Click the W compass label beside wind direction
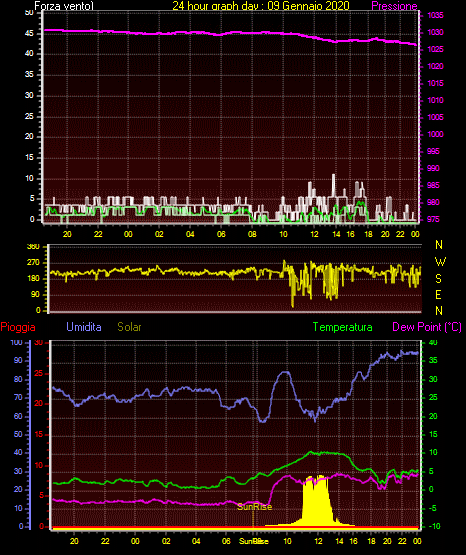This screenshot has height=555, width=466. click(x=440, y=262)
